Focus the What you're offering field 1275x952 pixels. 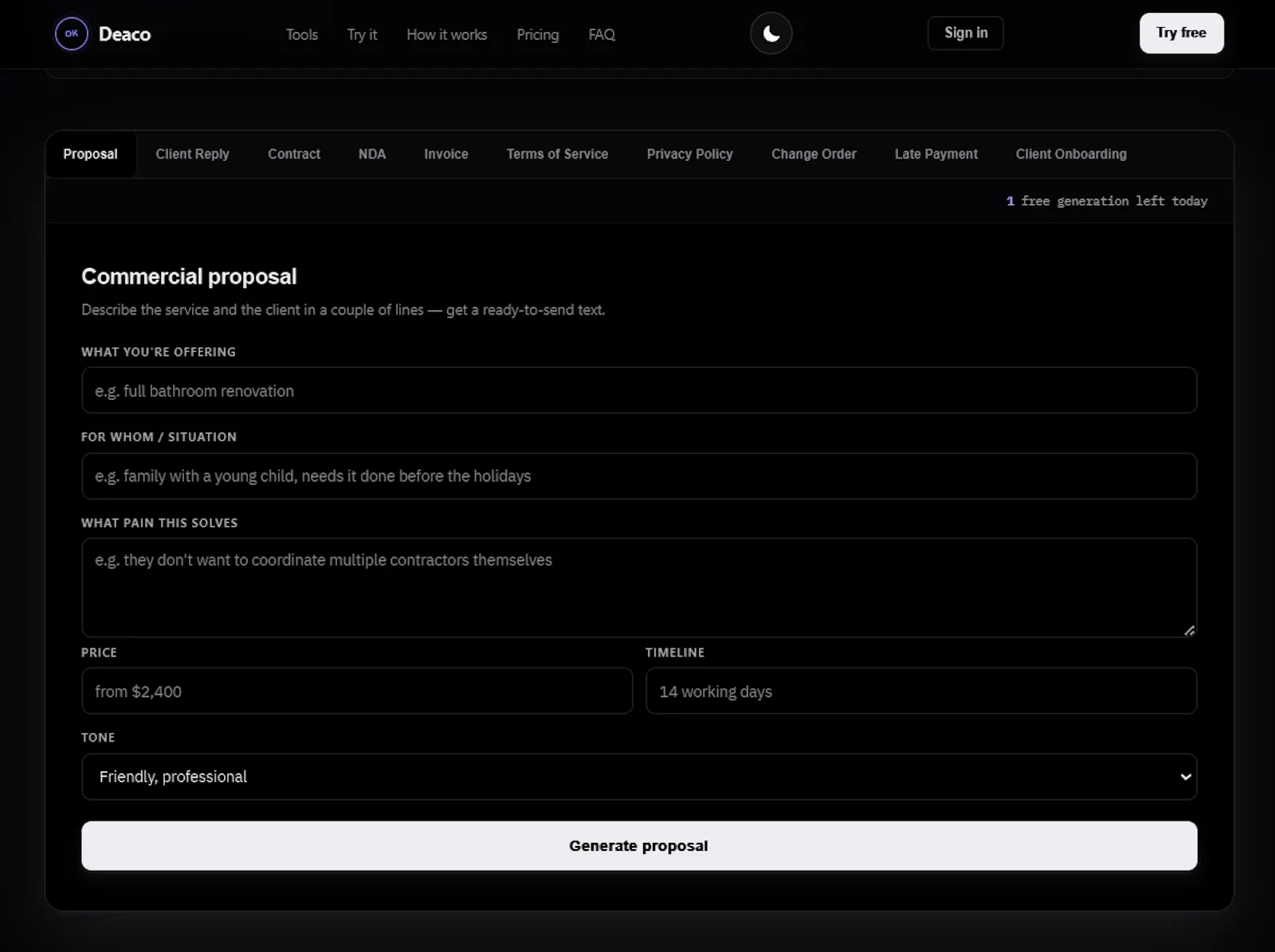click(639, 390)
